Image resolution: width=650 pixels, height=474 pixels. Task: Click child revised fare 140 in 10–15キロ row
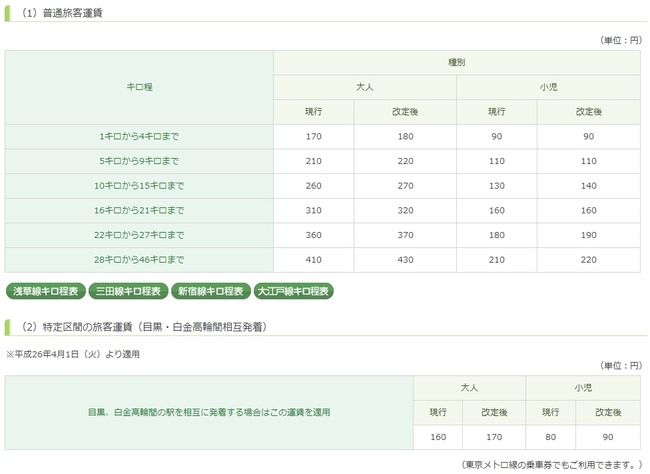tap(589, 186)
